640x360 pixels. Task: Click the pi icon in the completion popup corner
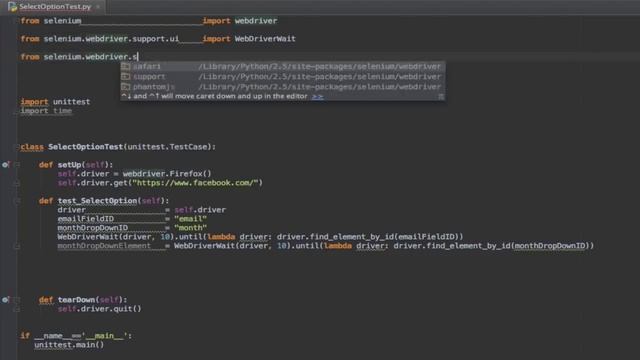441,96
